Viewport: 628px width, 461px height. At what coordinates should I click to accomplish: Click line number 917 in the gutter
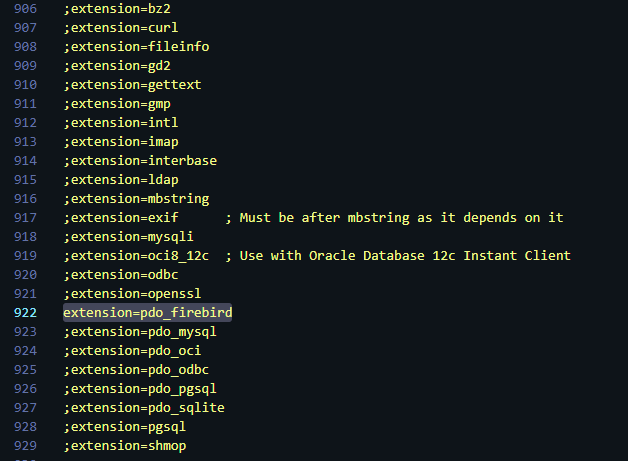(x=26, y=218)
